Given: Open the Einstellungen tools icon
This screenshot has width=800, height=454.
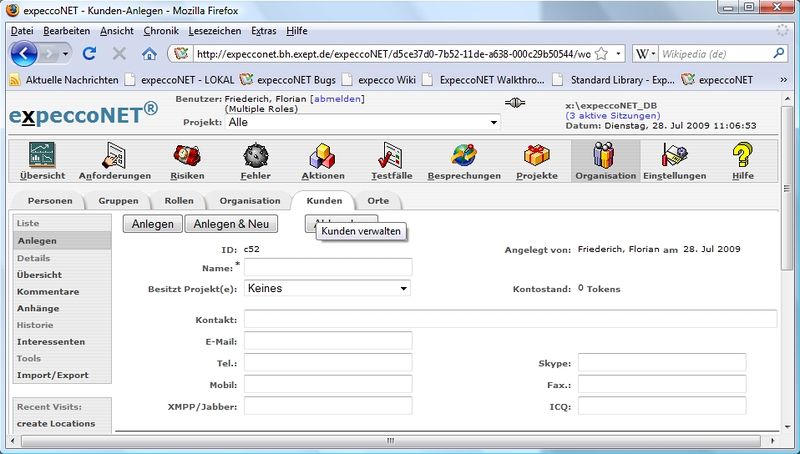Looking at the screenshot, I should [x=674, y=156].
